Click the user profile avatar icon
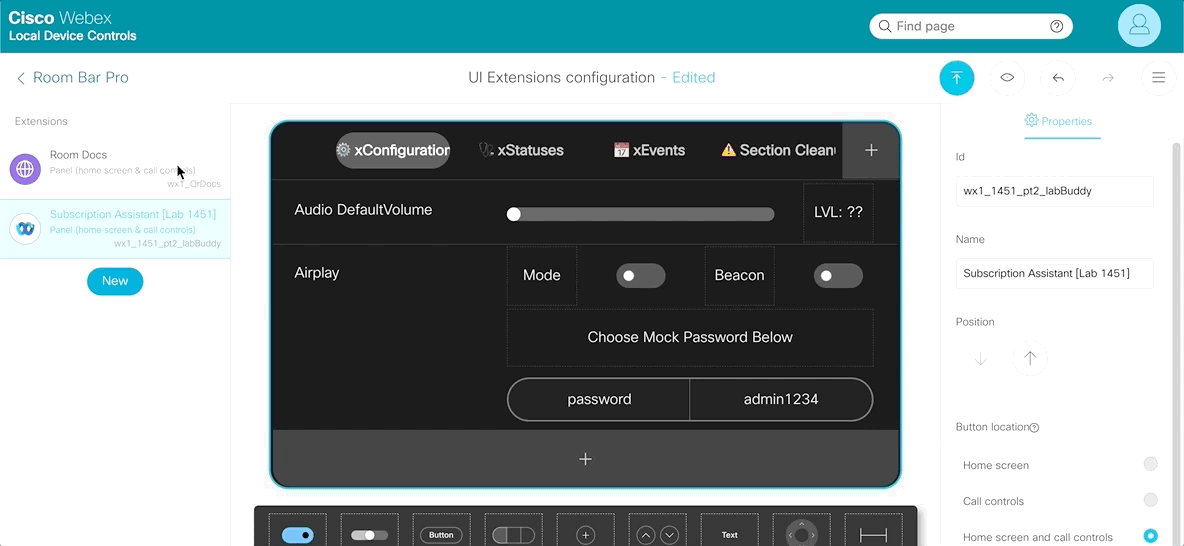This screenshot has height=546, width=1184. click(x=1139, y=26)
